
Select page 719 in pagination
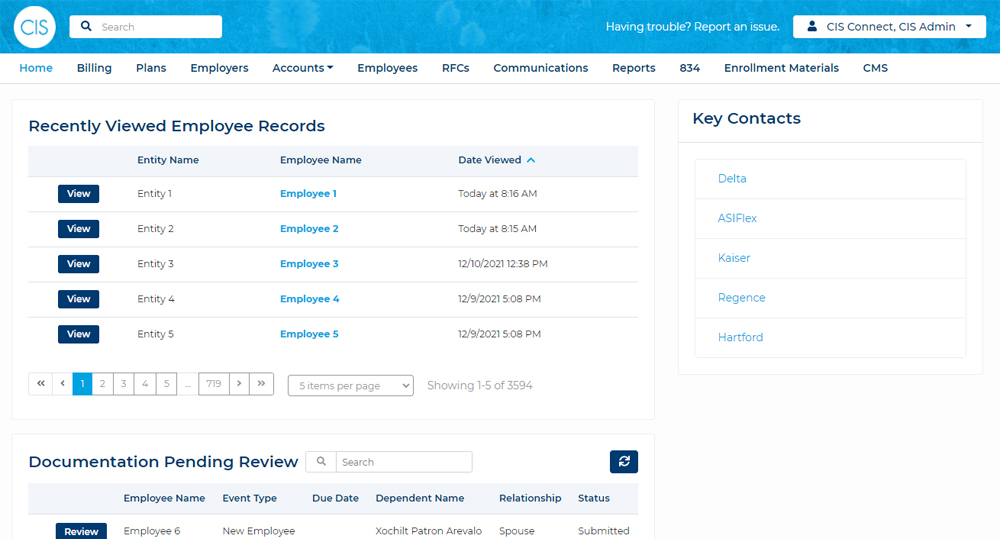pyautogui.click(x=213, y=384)
